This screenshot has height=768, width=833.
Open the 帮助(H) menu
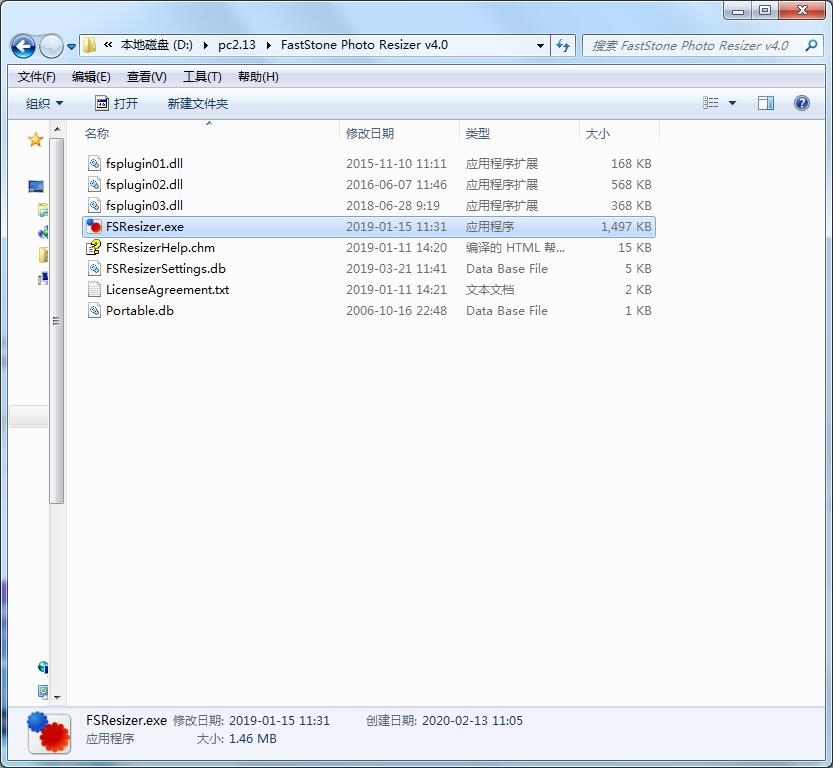[x=258, y=77]
